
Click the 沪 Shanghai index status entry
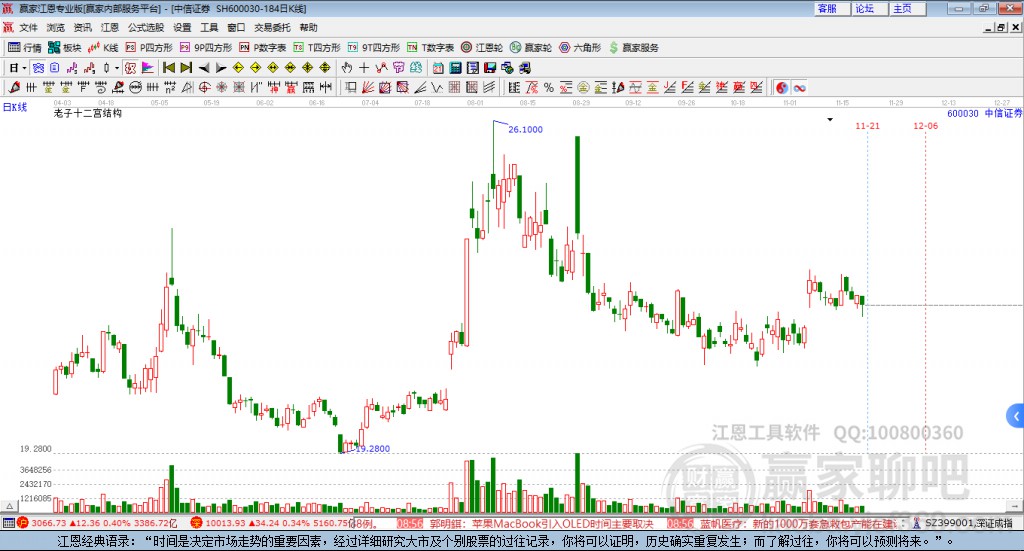(98, 523)
